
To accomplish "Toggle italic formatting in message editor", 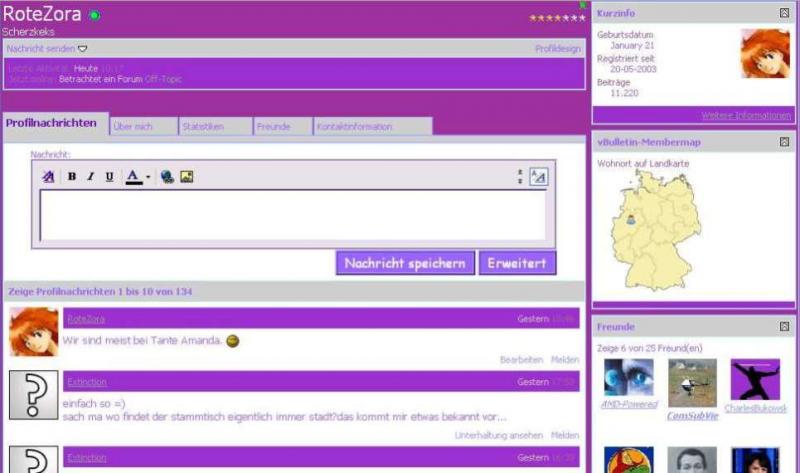I will coord(90,177).
